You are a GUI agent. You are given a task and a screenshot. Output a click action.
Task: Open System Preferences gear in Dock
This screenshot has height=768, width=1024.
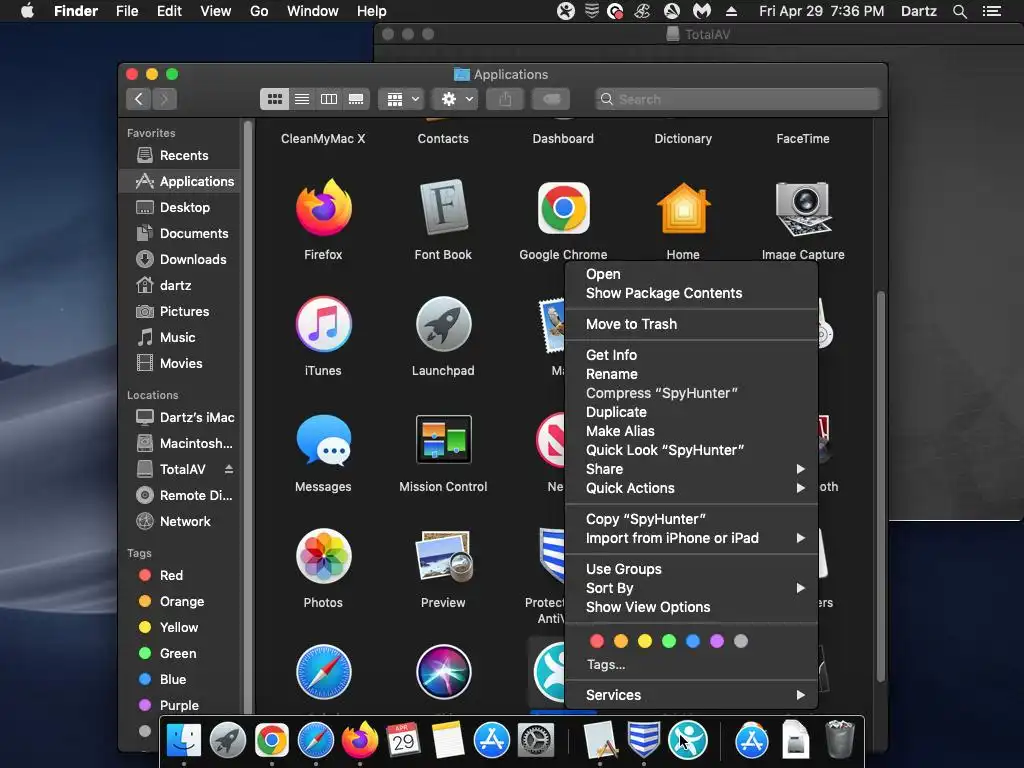(x=536, y=741)
